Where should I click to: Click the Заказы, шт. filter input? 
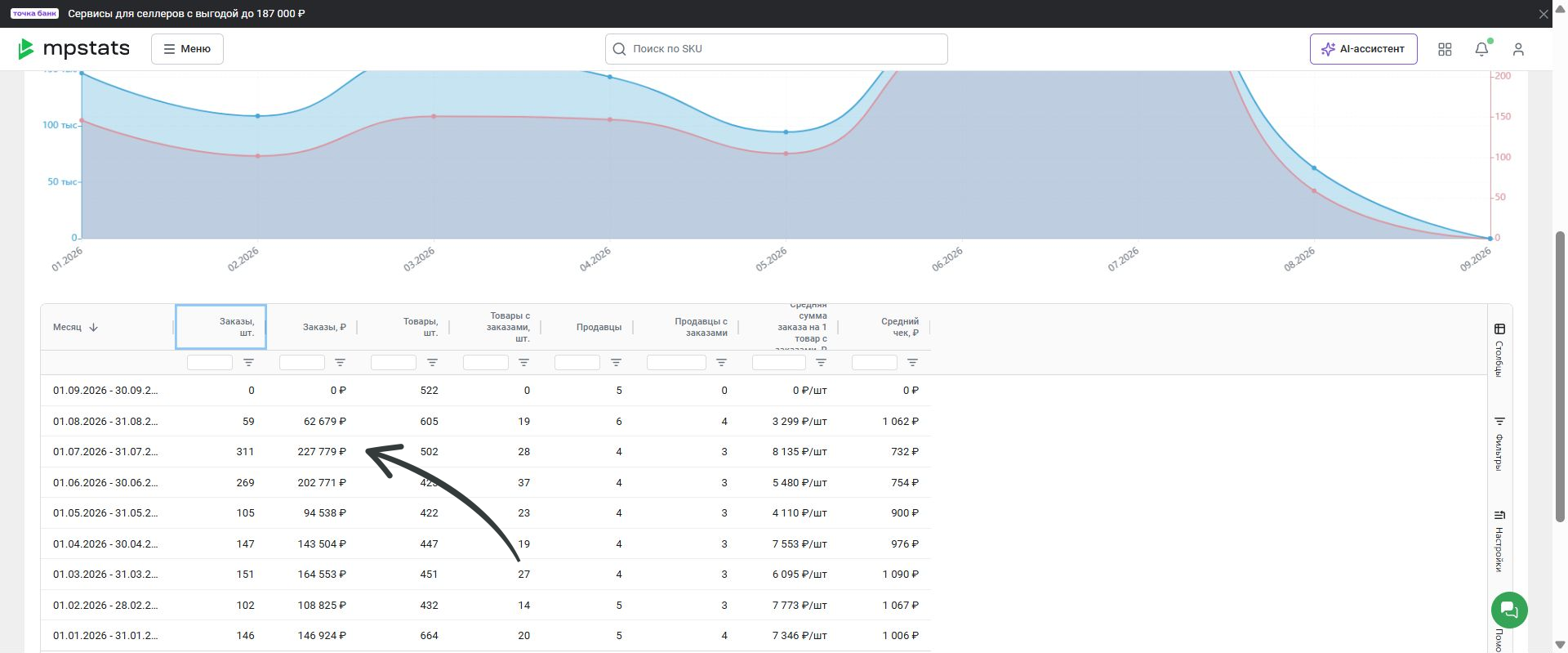[210, 362]
